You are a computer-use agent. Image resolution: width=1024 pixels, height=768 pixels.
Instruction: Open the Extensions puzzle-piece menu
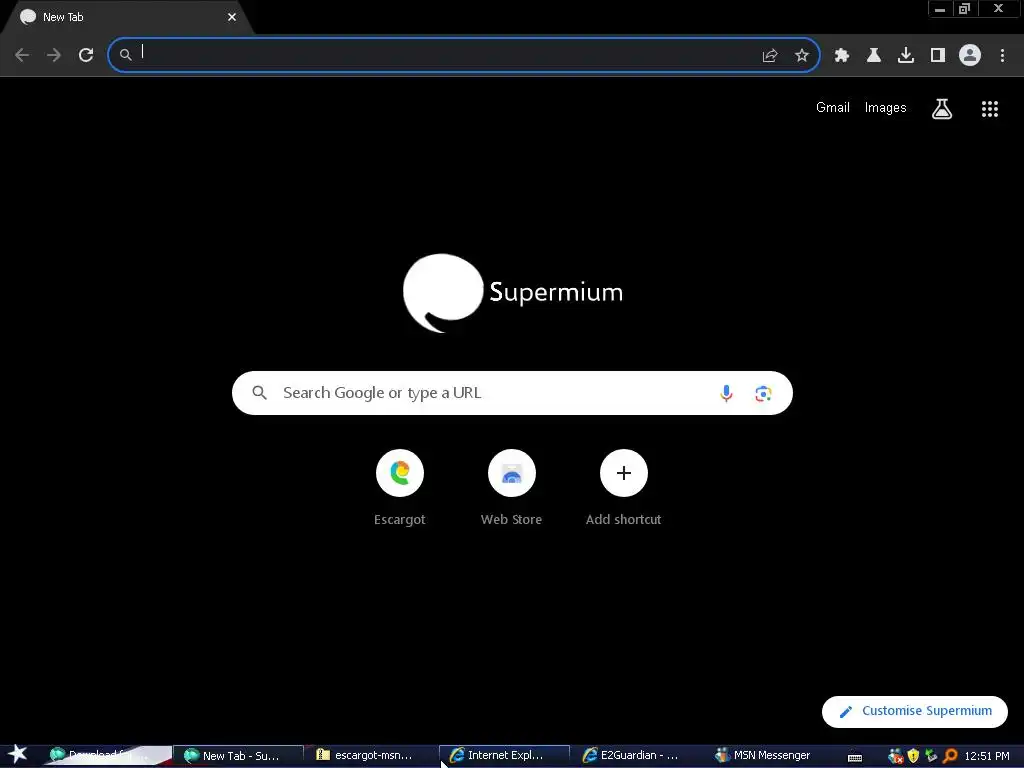click(x=842, y=55)
